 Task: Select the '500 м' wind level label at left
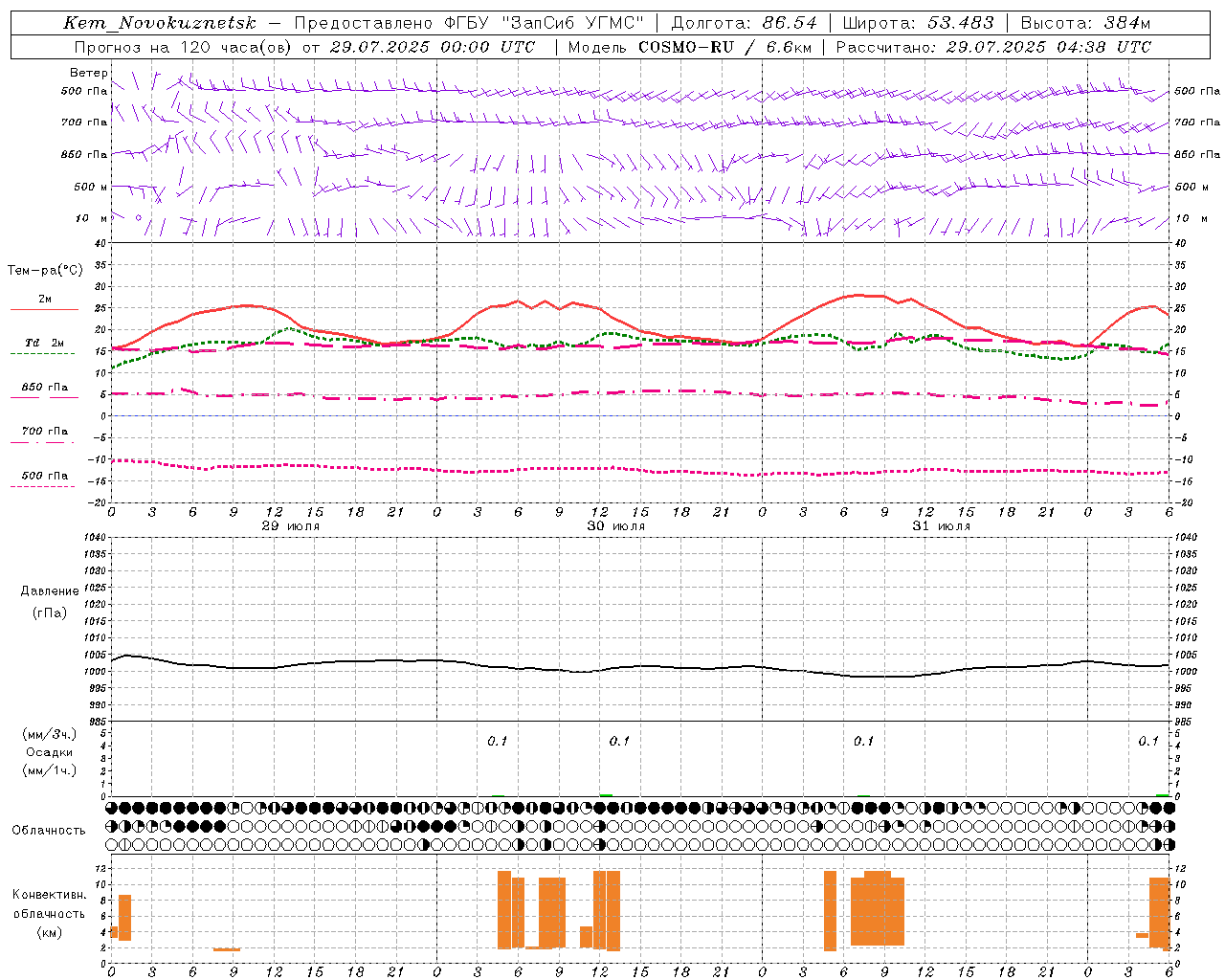point(92,187)
